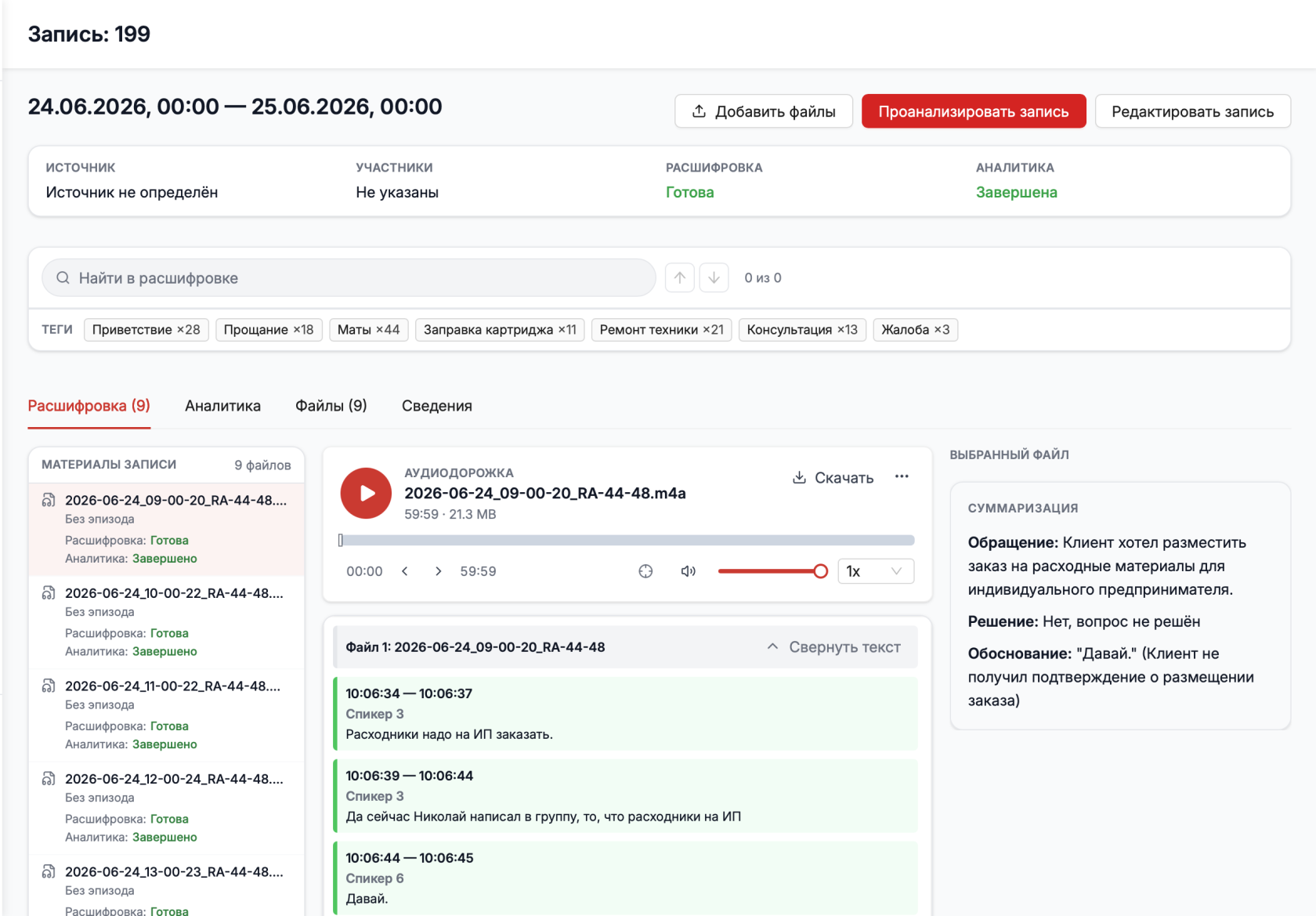Select the Расшифровка (9) tab
The width and height of the screenshot is (1316, 916).
pyautogui.click(x=89, y=406)
